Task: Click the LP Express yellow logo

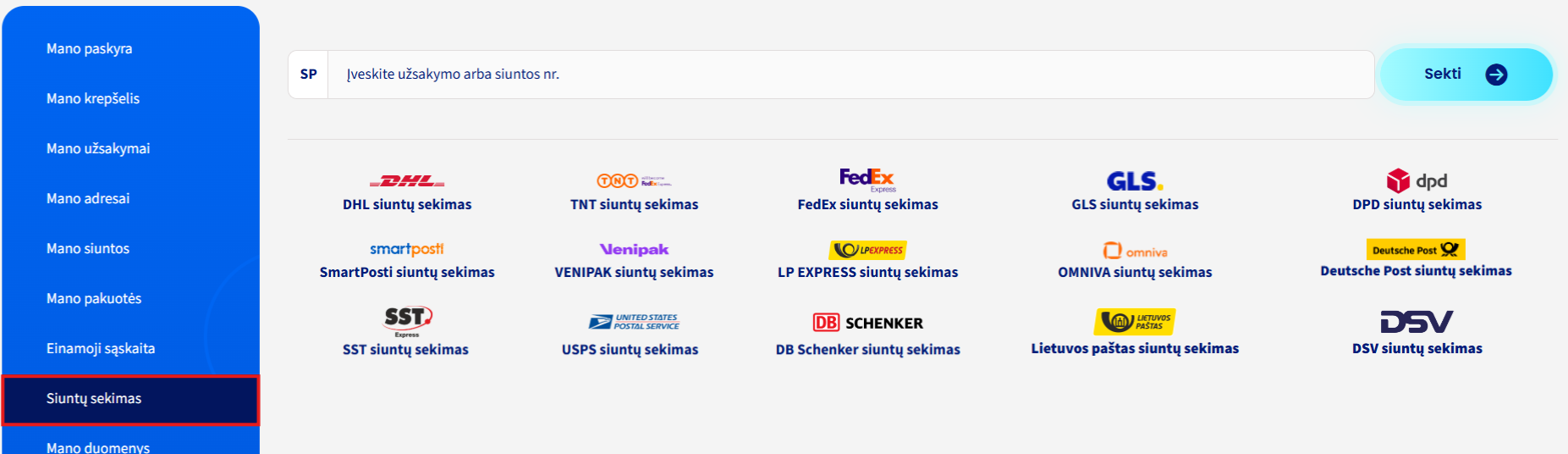Action: [x=867, y=250]
